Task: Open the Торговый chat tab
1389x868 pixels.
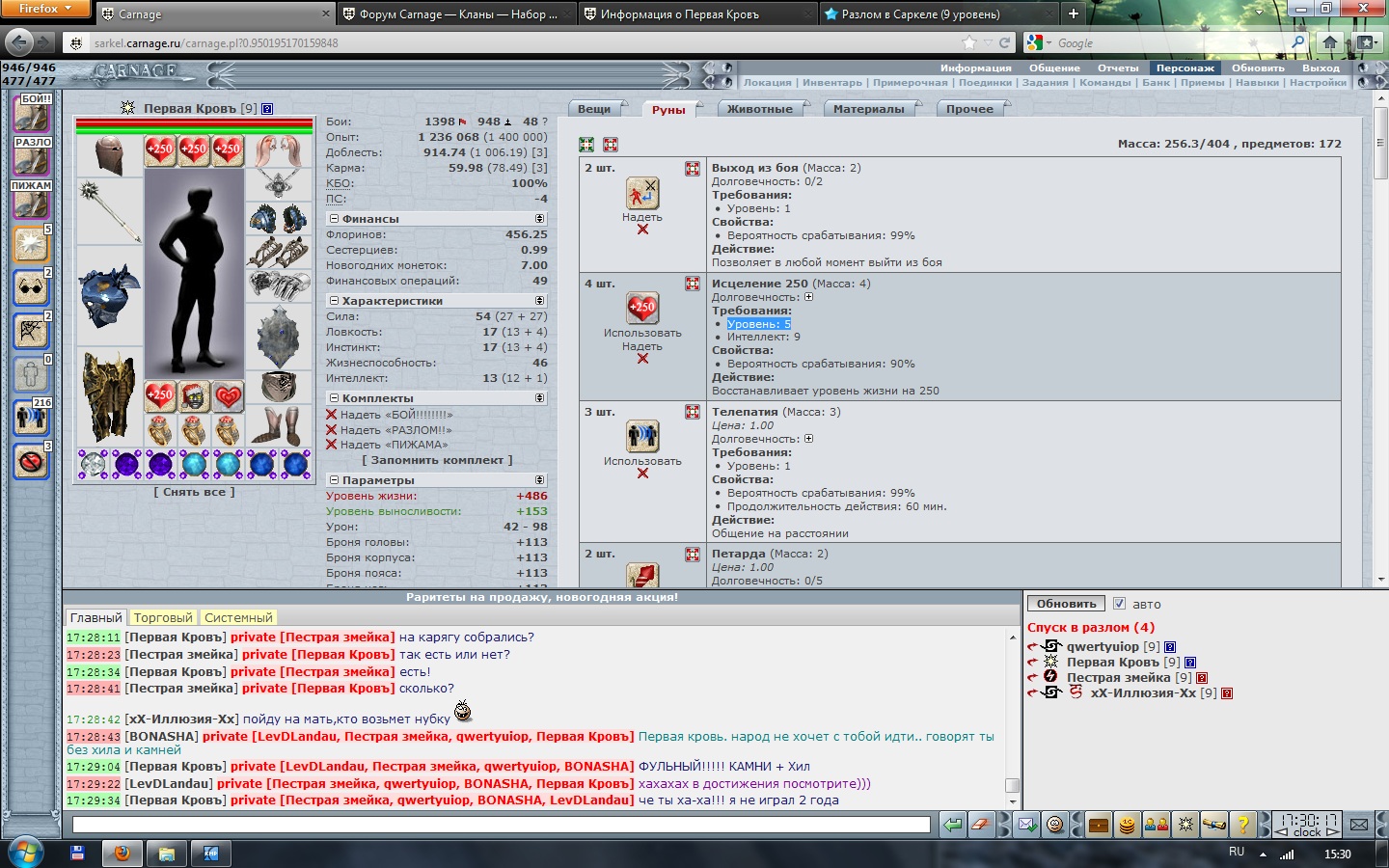Action: [163, 617]
